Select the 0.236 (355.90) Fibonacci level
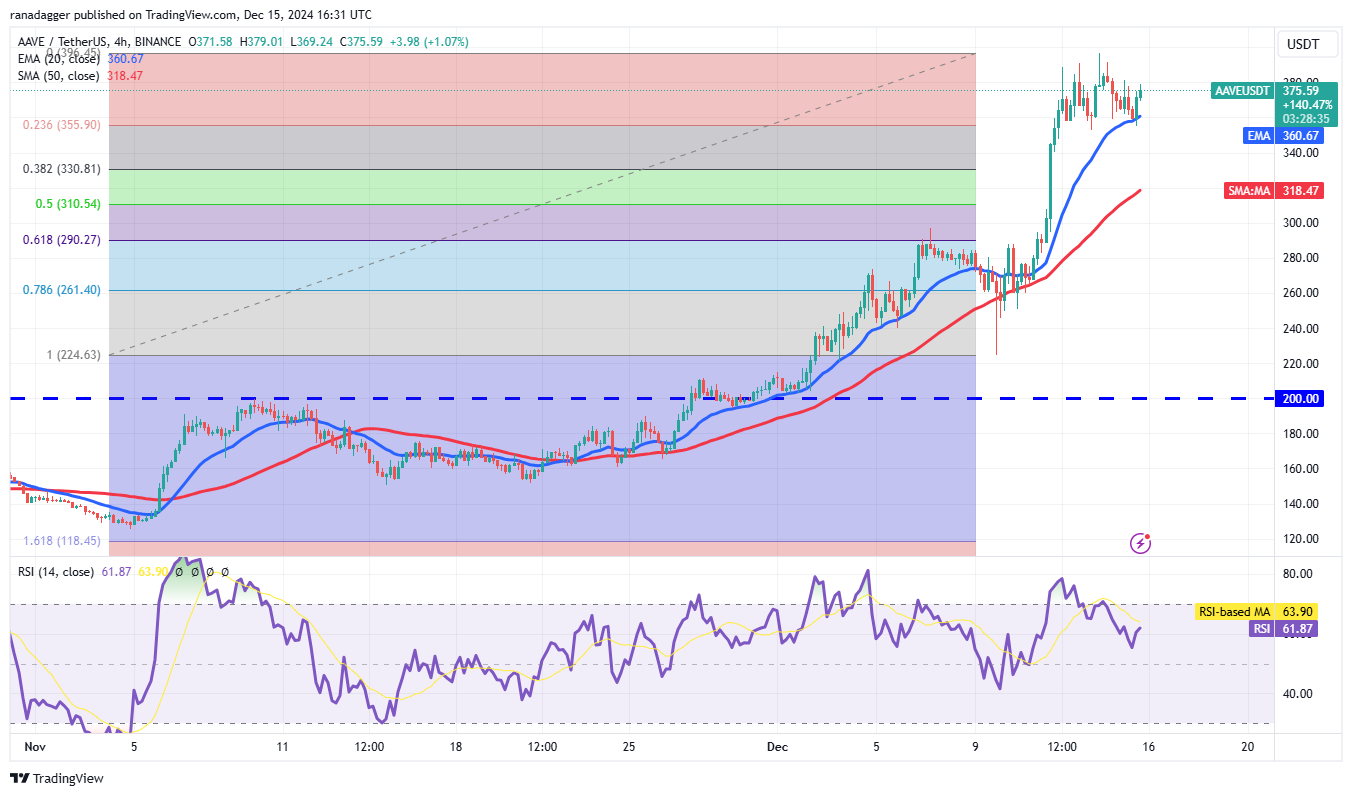 pyautogui.click(x=59, y=125)
